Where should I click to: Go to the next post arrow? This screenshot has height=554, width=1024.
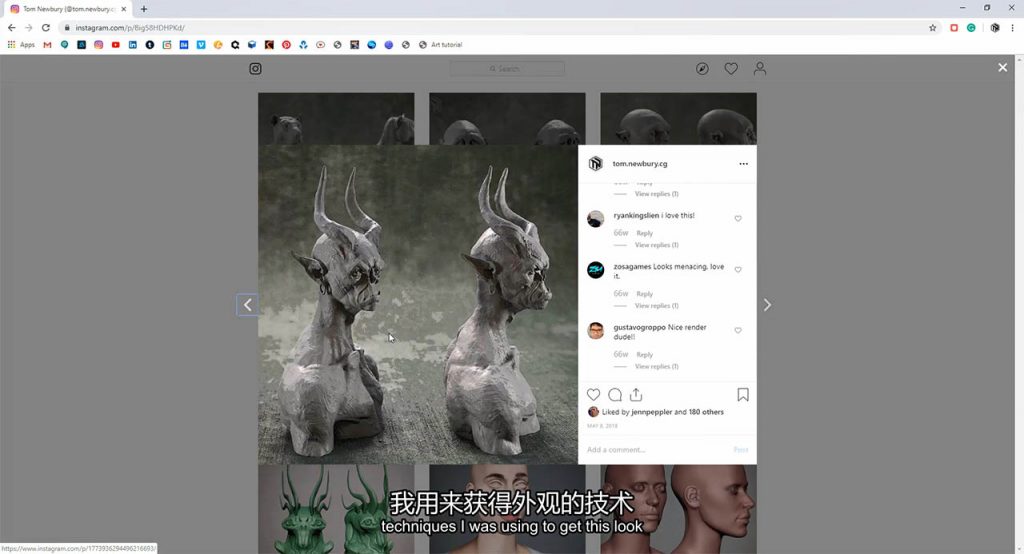point(767,305)
